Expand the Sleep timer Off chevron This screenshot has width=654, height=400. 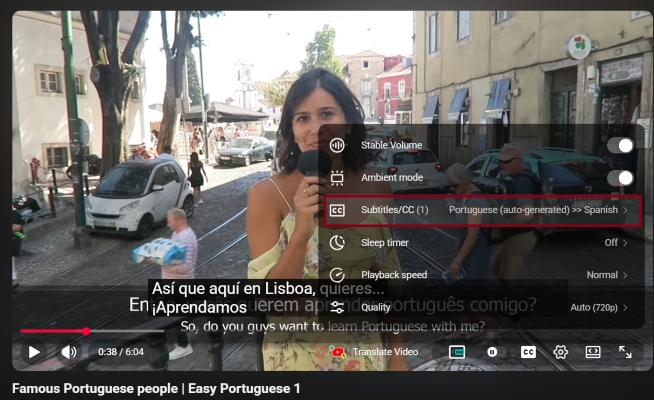tap(625, 243)
